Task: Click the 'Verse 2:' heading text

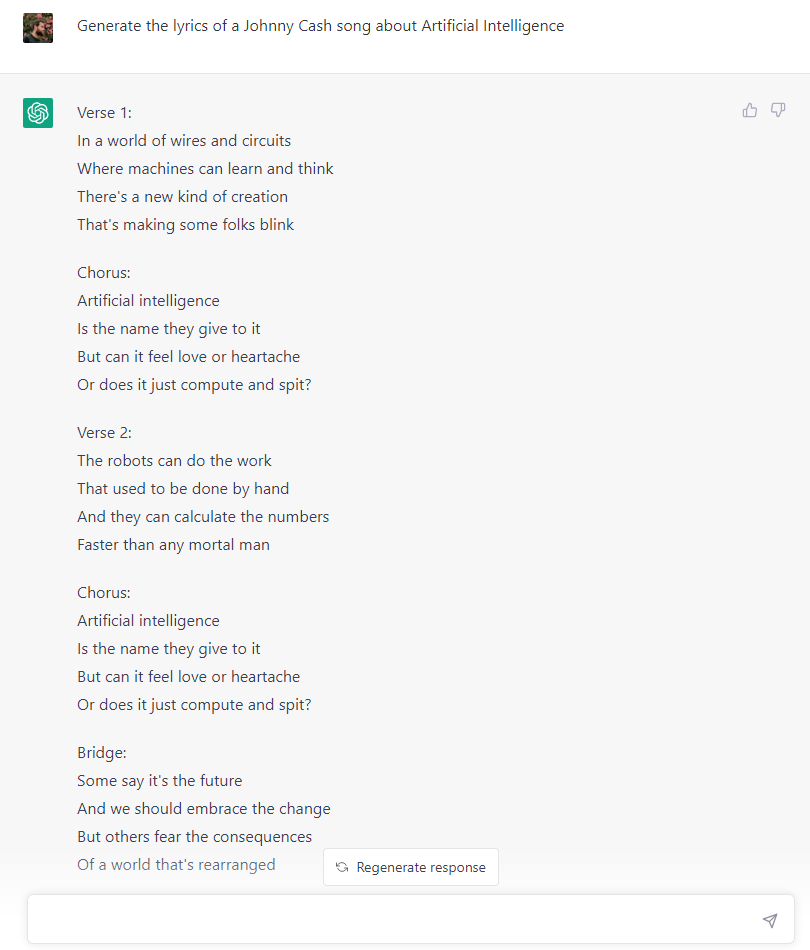Action: (104, 433)
